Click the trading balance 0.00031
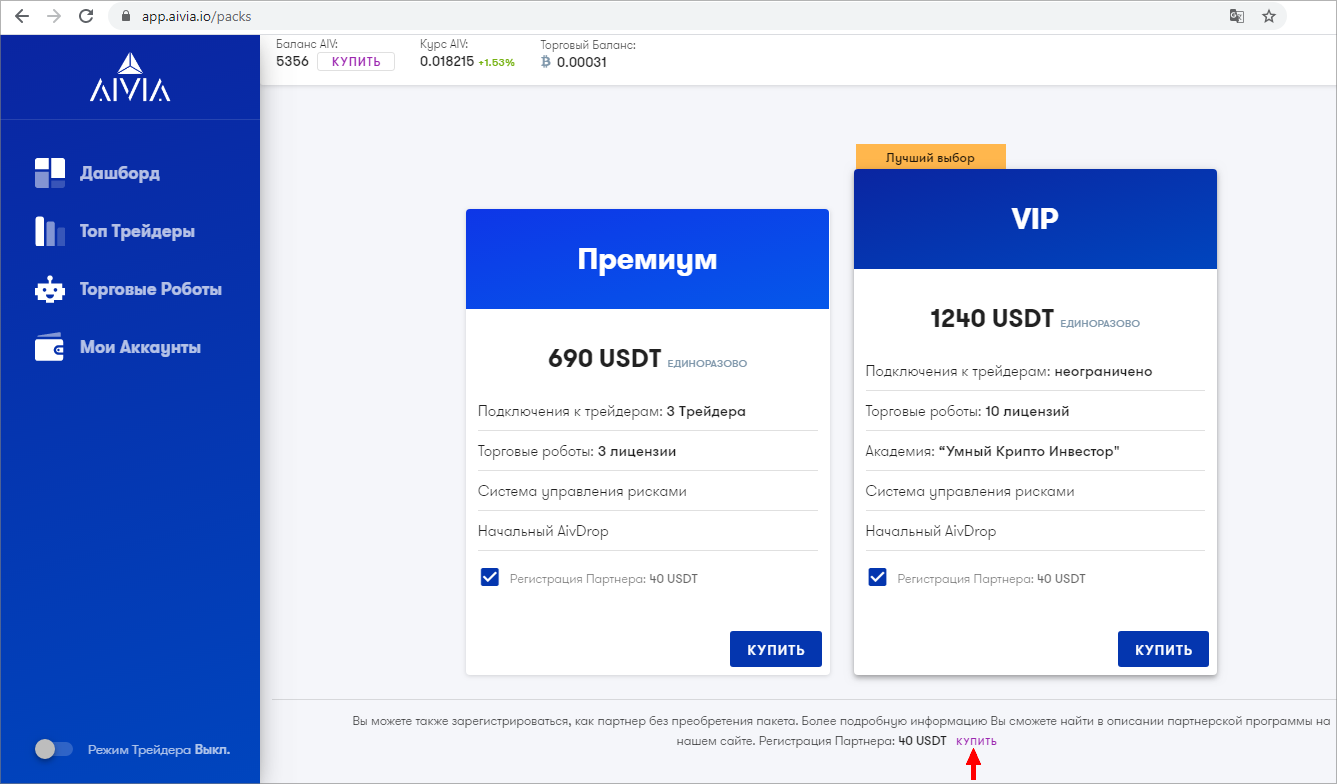The image size is (1337, 784). [582, 62]
